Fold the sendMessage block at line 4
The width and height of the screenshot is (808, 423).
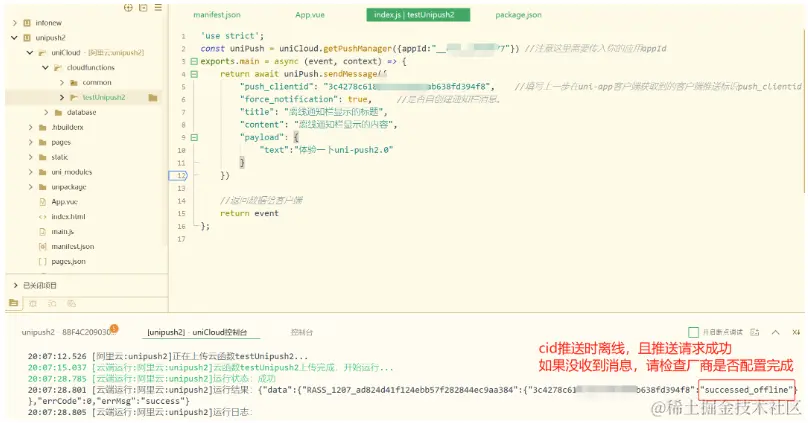click(194, 74)
